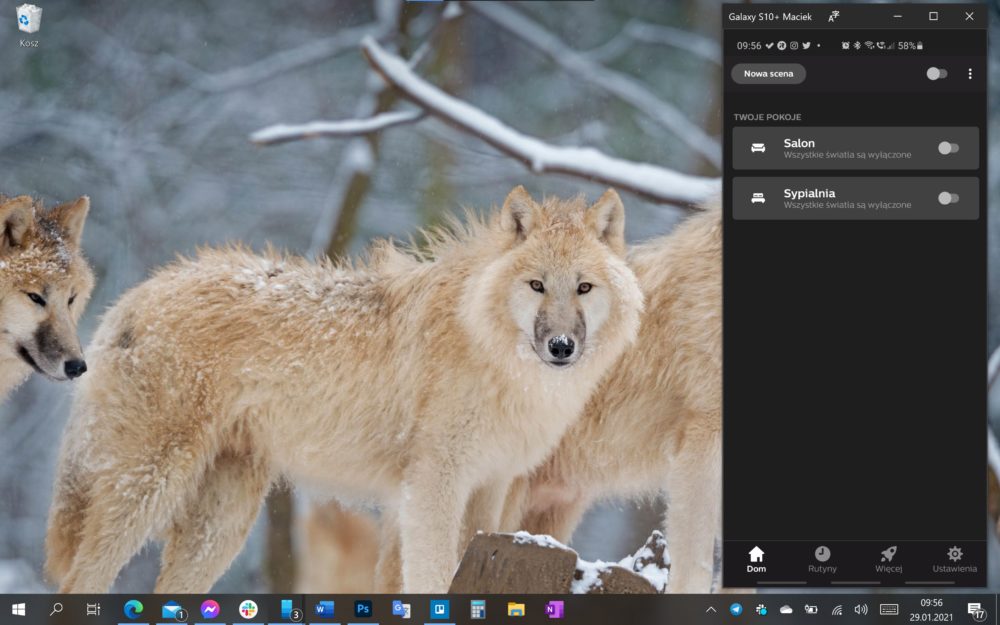Open the Windows Start menu

click(18, 610)
